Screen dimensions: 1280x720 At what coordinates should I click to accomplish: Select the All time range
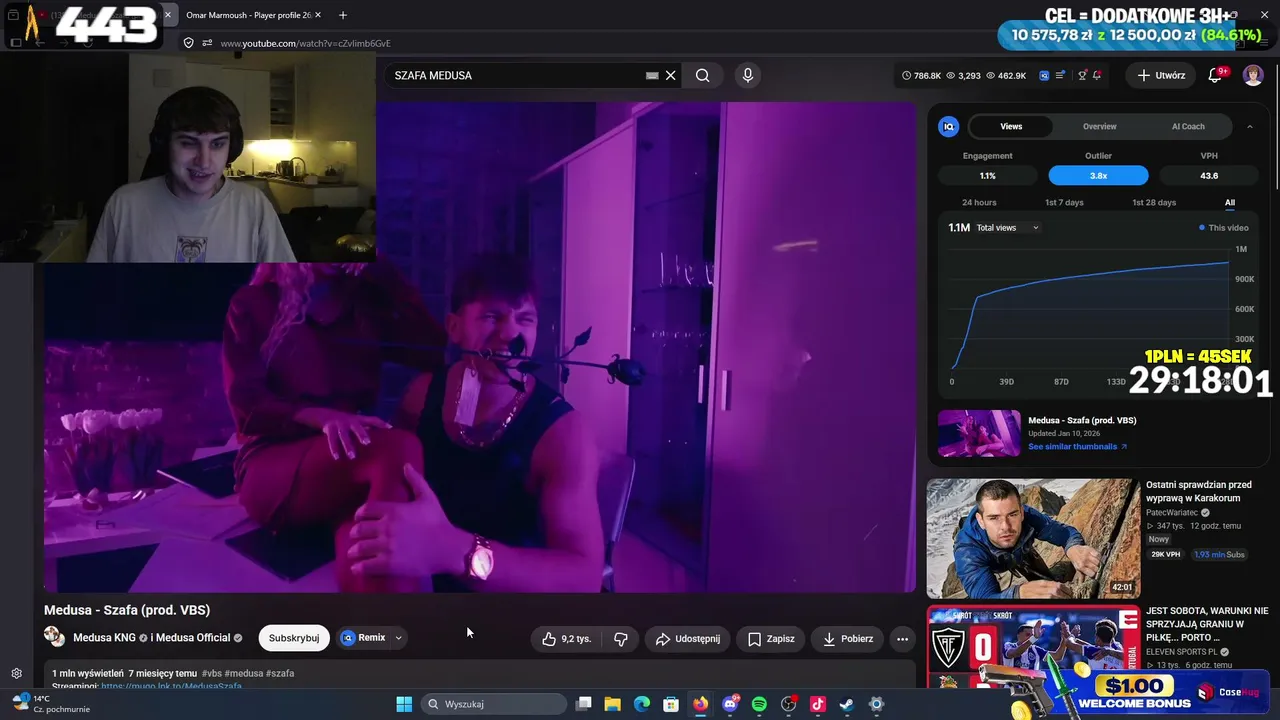1230,203
